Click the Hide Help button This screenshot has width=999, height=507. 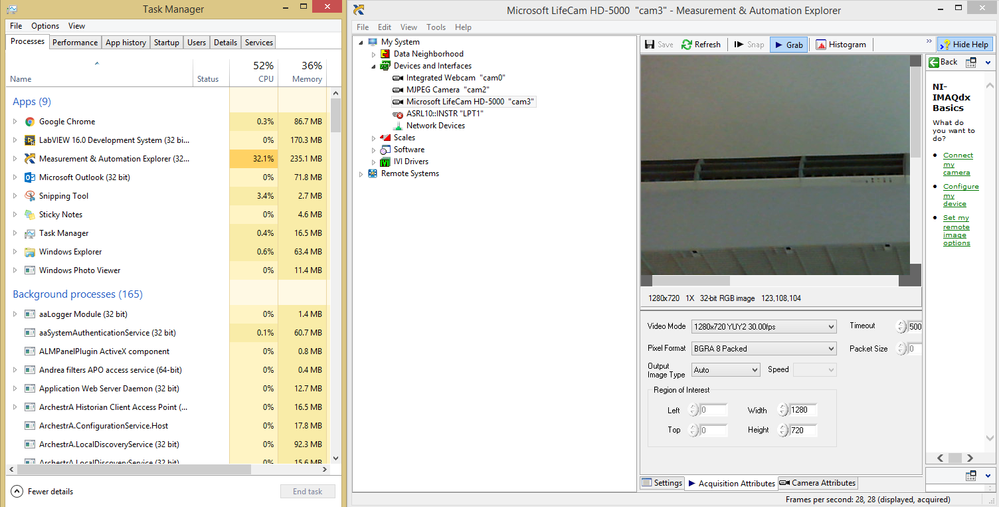[965, 45]
